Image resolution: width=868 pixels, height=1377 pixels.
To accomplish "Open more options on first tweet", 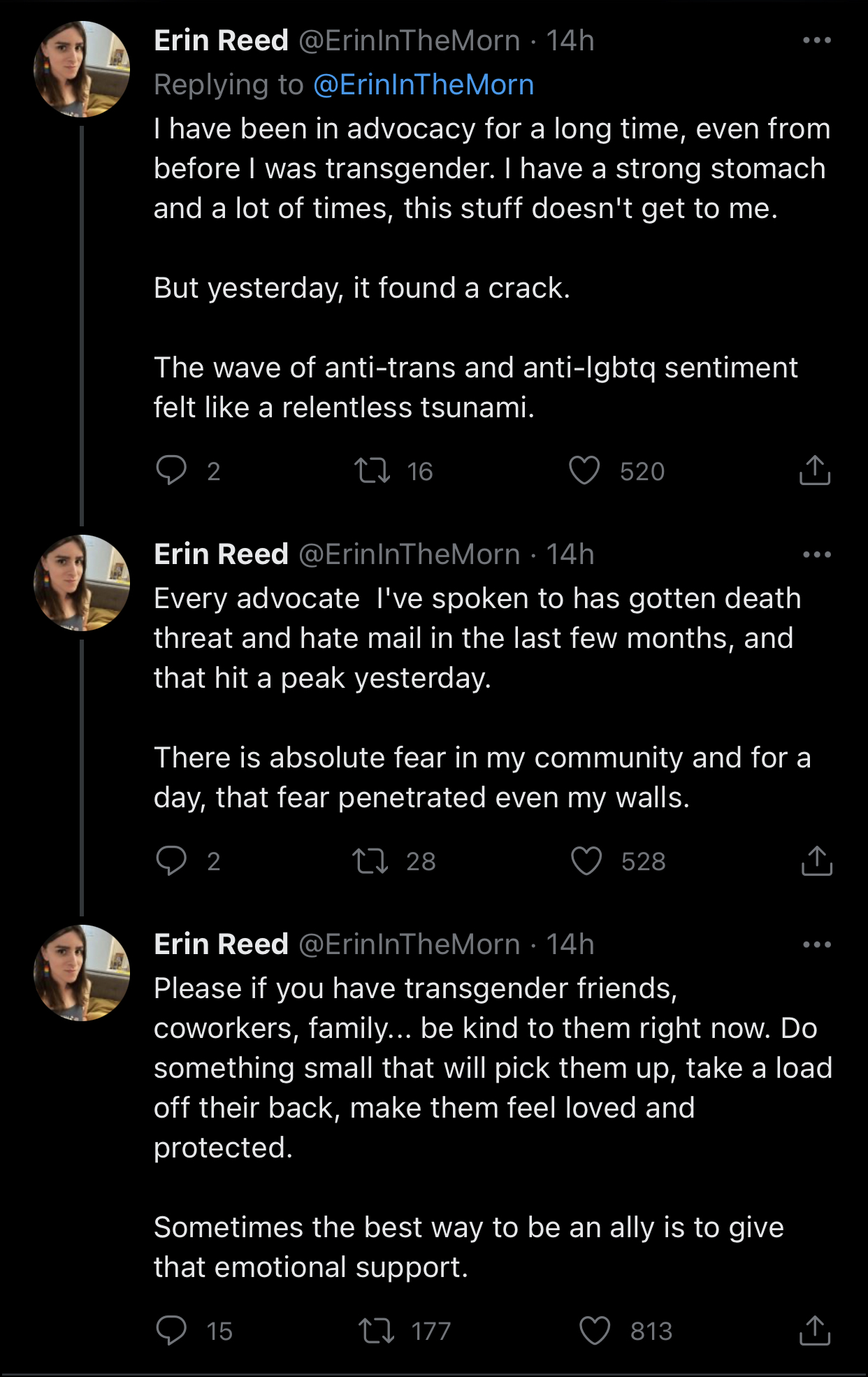I will (816, 41).
